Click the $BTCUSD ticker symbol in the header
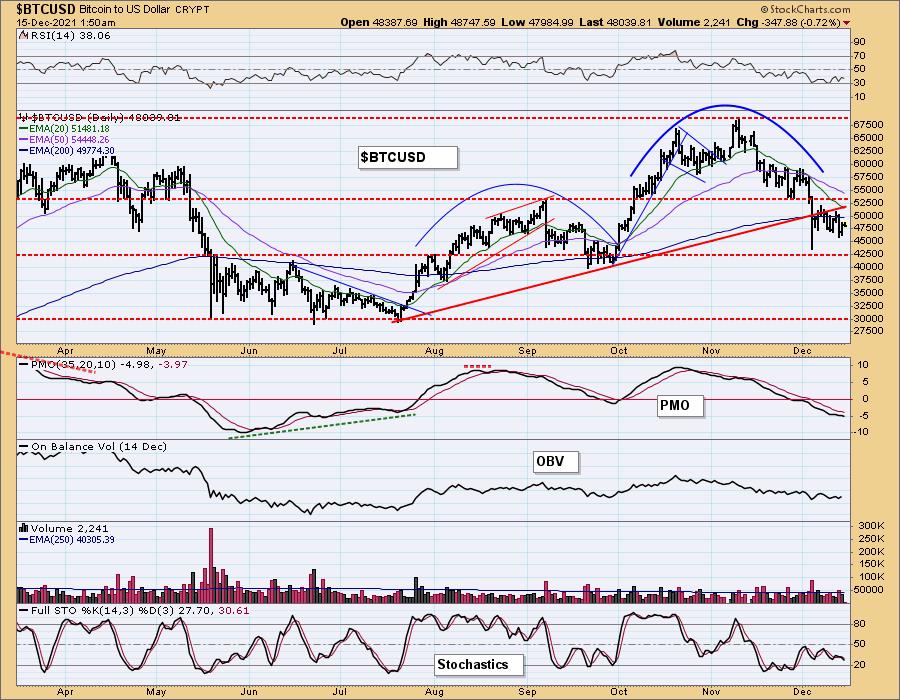 pyautogui.click(x=46, y=9)
